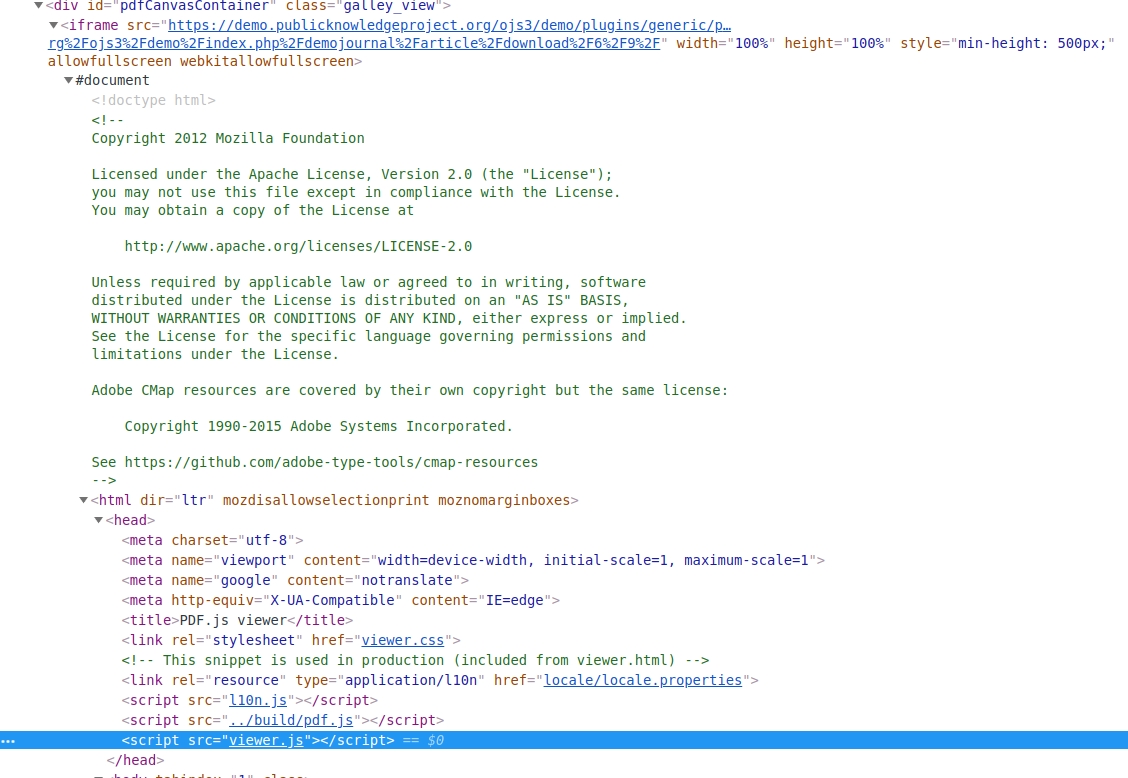
Task: Select the meta charset utf-8 element
Action: click(210, 540)
